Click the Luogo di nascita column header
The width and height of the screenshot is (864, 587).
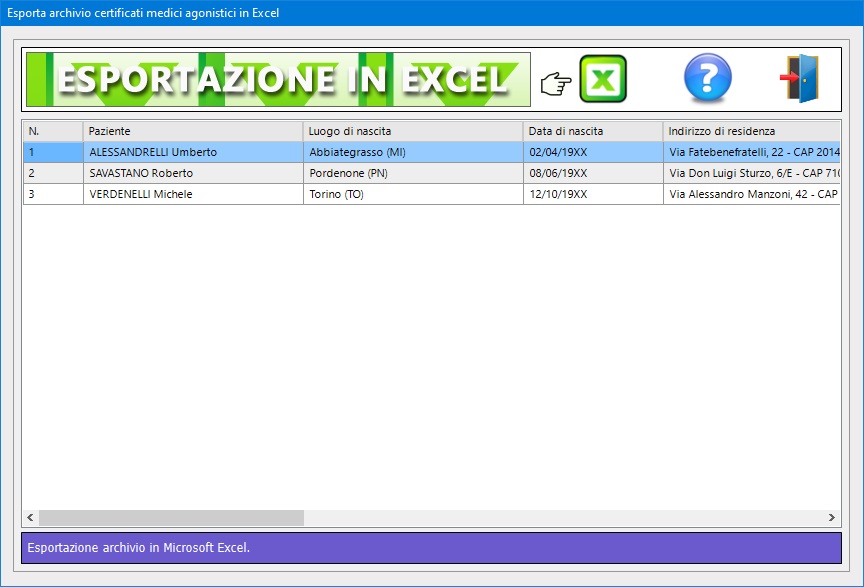tap(412, 131)
